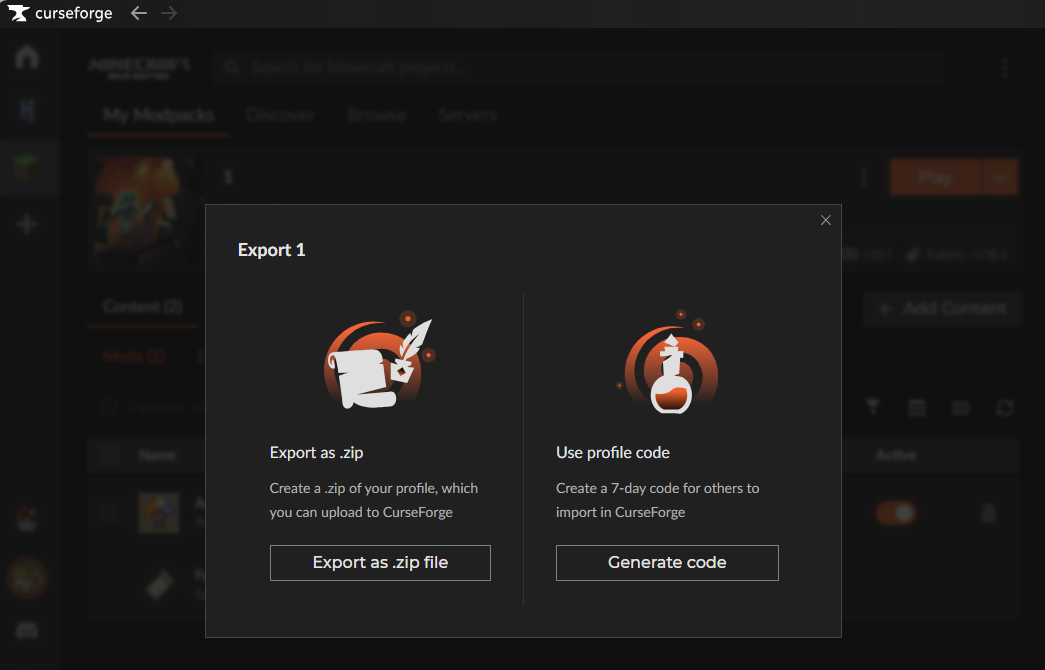Go back with the left arrow

[x=139, y=13]
